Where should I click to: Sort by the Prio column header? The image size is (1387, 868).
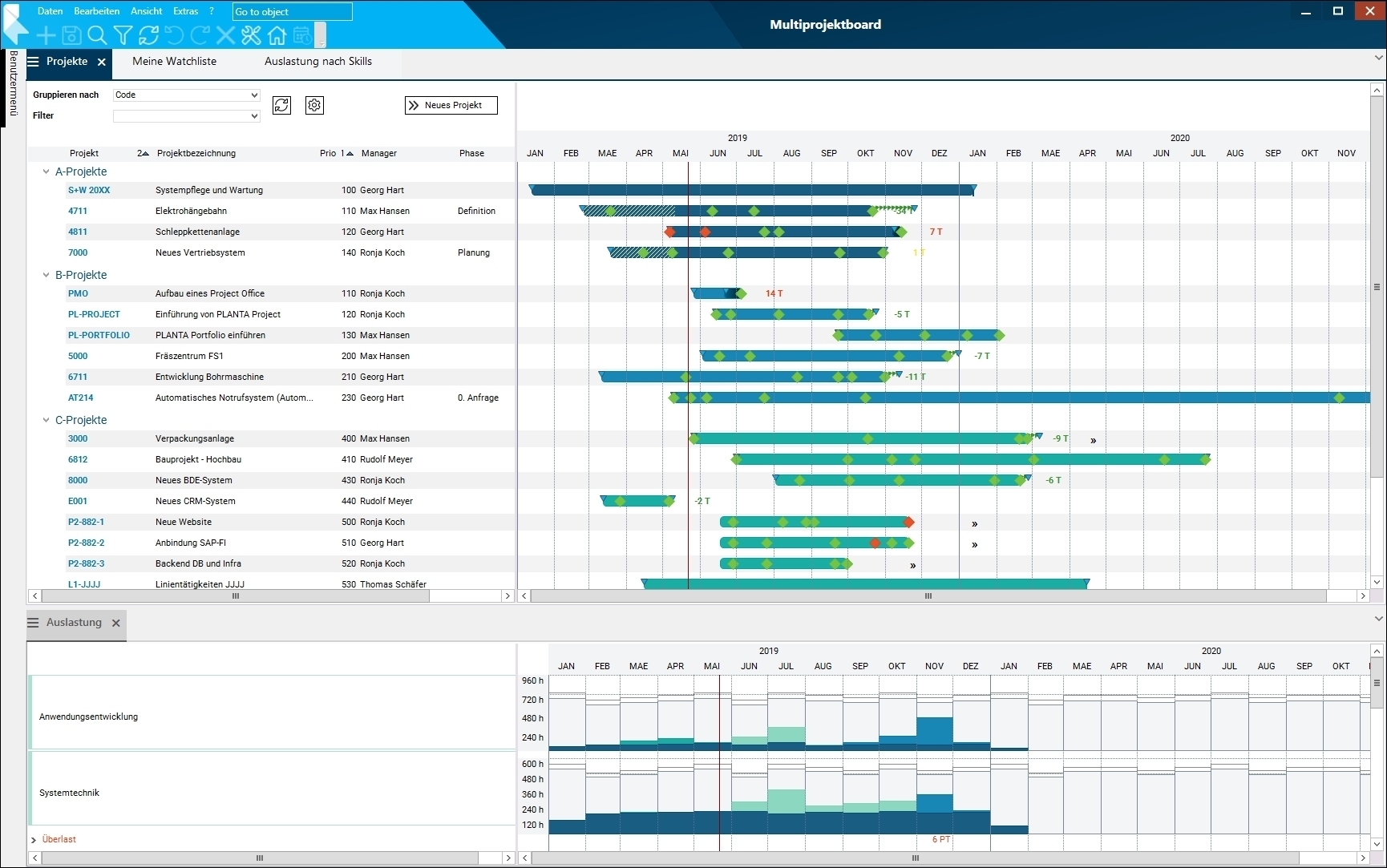328,153
